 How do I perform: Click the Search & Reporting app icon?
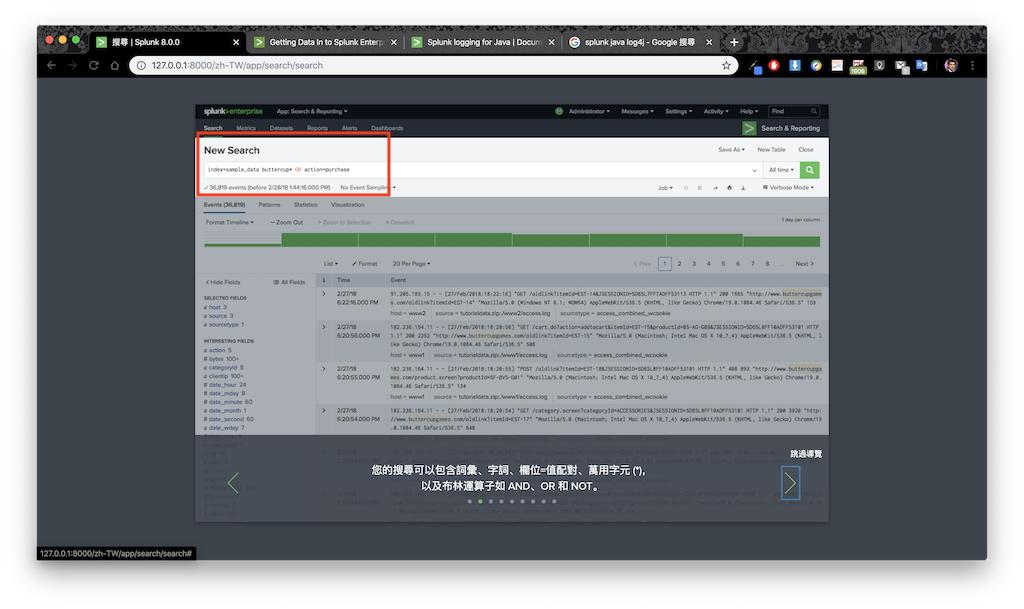click(x=749, y=129)
